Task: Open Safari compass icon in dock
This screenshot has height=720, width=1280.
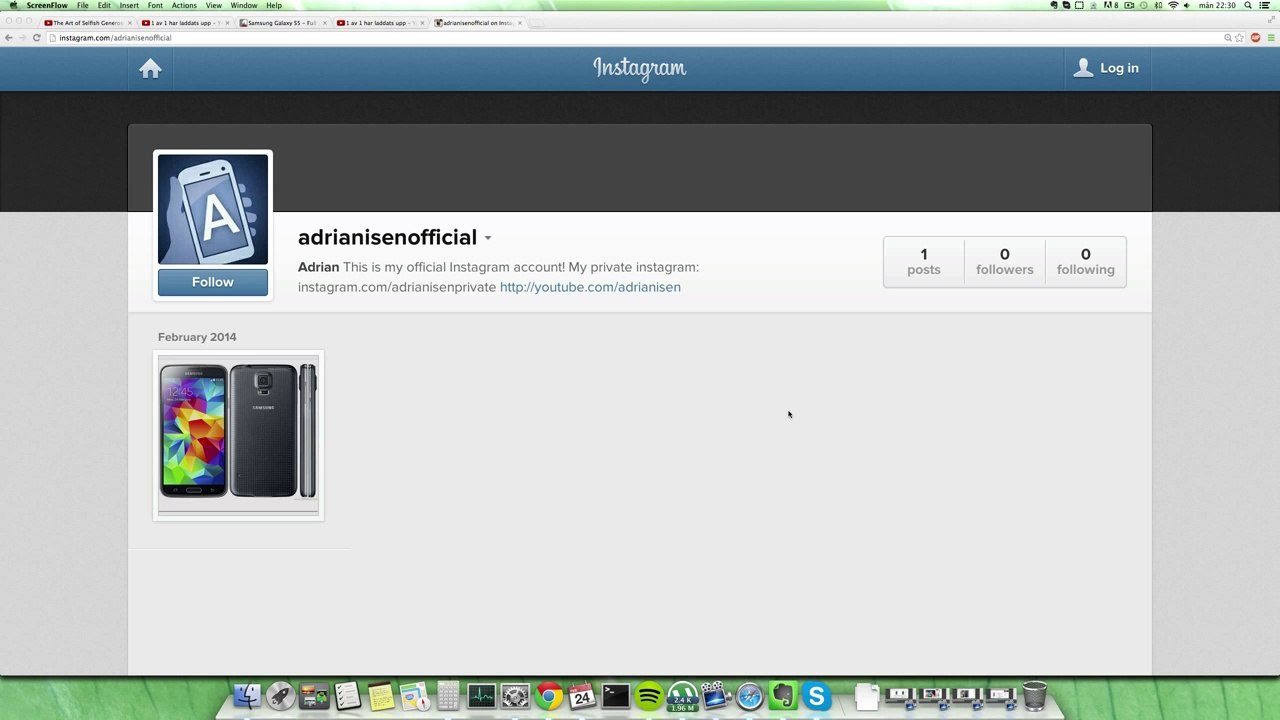Action: (749, 696)
